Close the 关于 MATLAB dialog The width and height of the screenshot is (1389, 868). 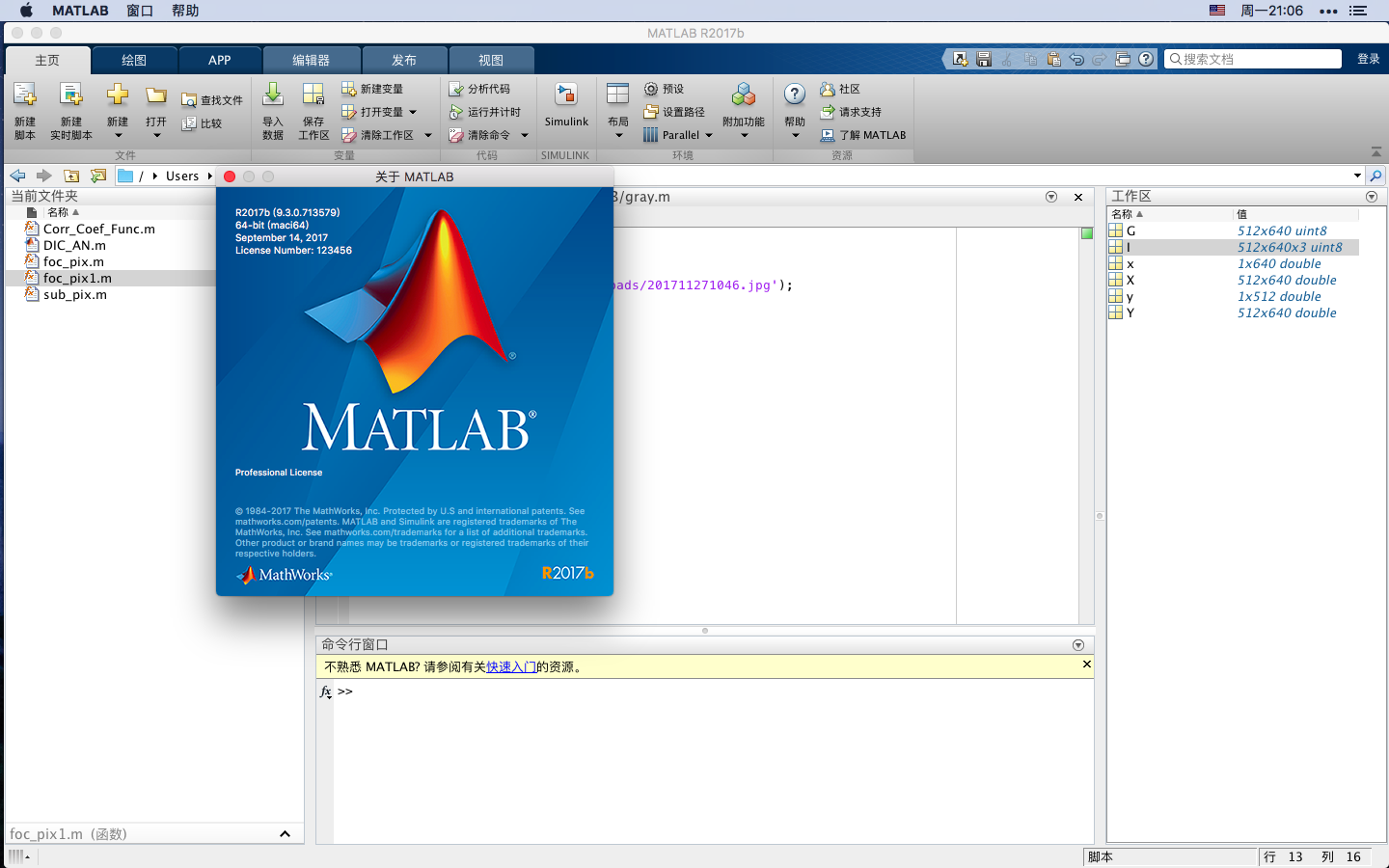(x=230, y=176)
